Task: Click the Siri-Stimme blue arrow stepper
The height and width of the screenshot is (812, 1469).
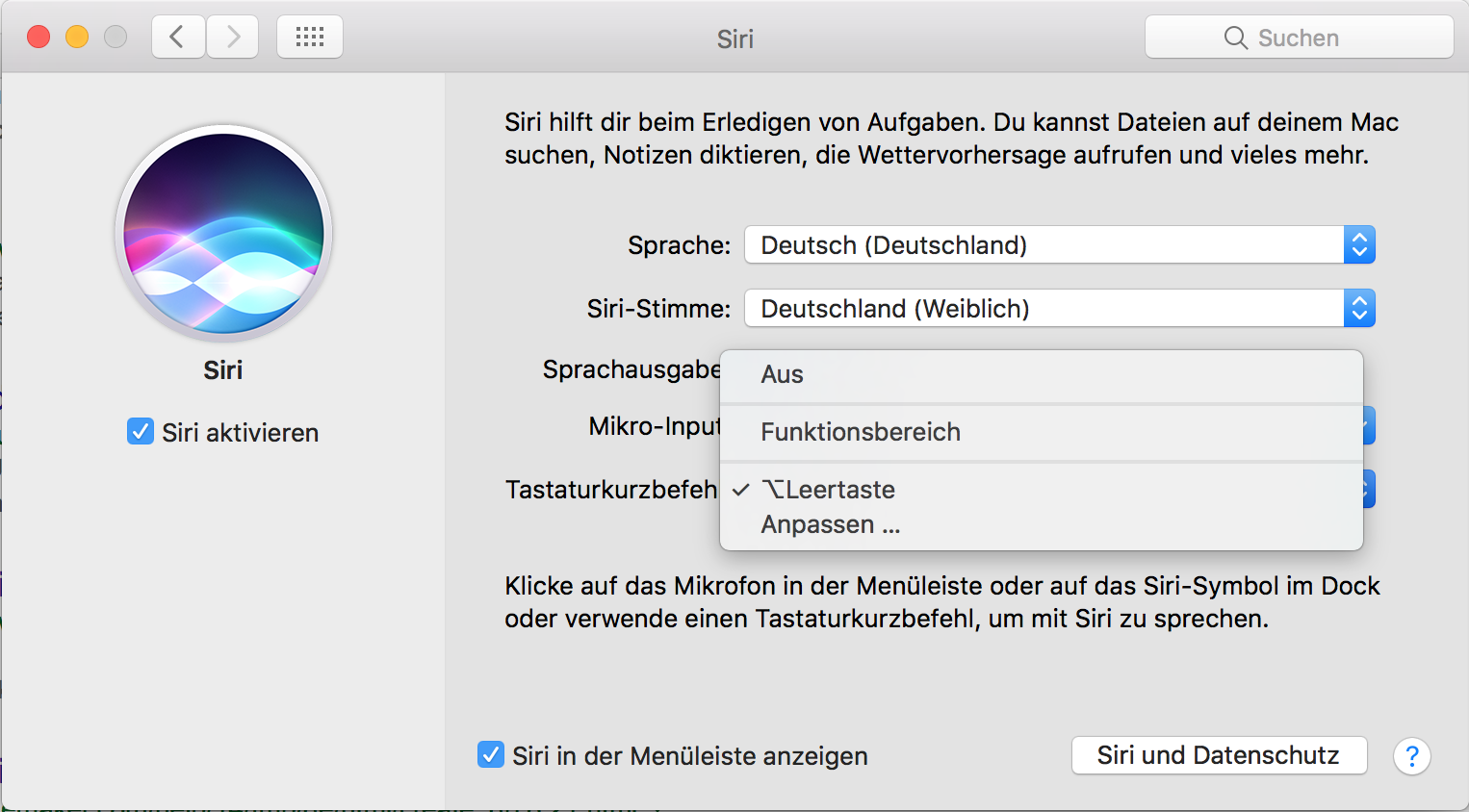Action: (1359, 309)
